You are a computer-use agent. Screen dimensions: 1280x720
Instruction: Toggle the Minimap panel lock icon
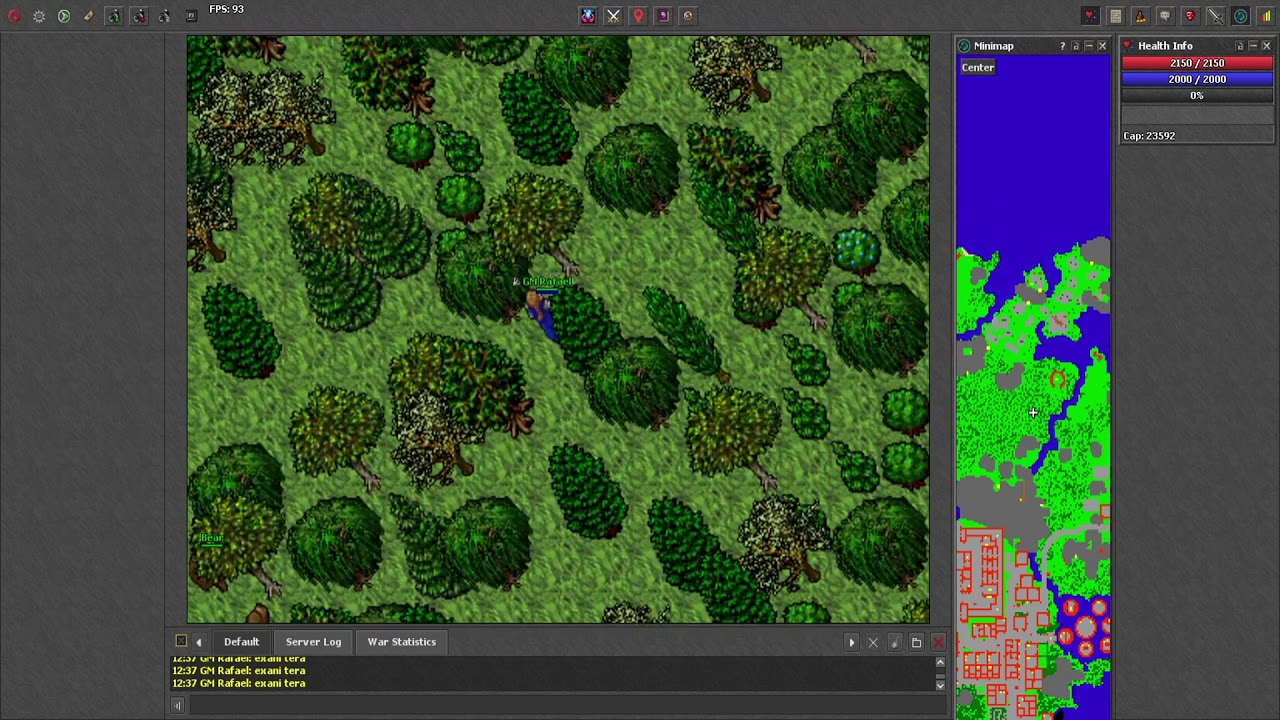point(1076,46)
